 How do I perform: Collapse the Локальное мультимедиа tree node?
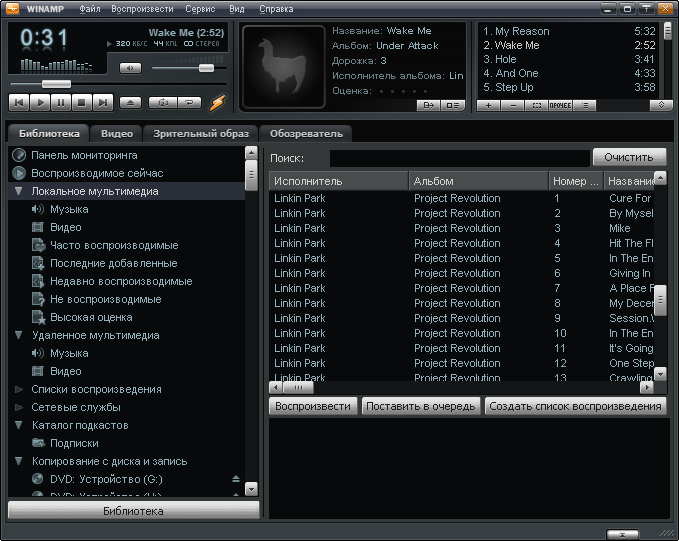pyautogui.click(x=19, y=191)
